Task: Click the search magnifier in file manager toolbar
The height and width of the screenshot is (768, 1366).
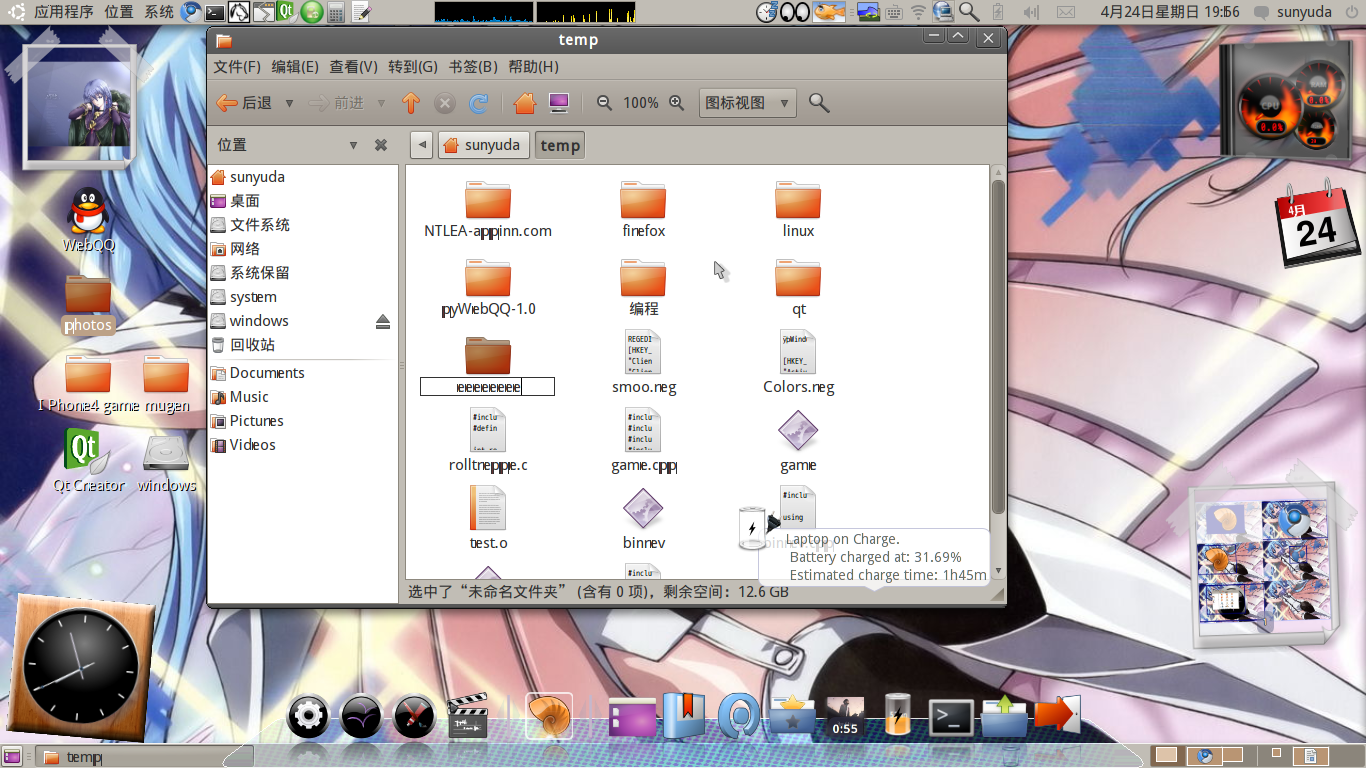Action: click(x=819, y=103)
